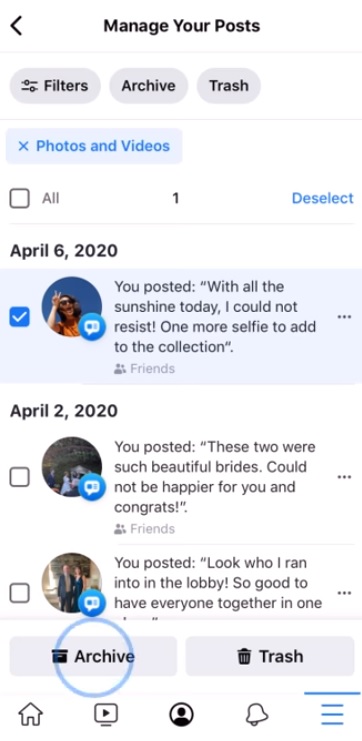
Task: Open the Watch video tab icon
Action: pyautogui.click(x=106, y=714)
